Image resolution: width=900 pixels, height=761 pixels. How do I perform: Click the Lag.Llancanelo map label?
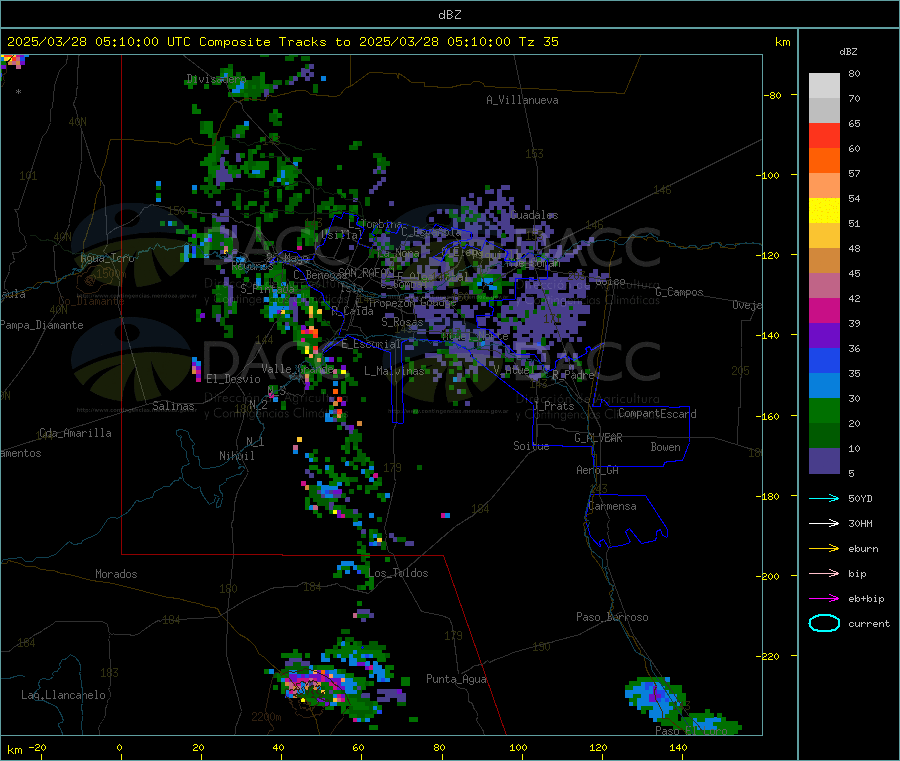(x=63, y=695)
